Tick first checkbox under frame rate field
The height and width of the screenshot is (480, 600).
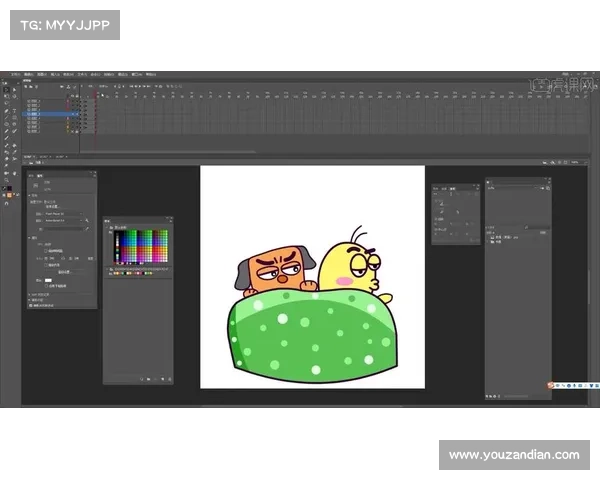(46, 251)
